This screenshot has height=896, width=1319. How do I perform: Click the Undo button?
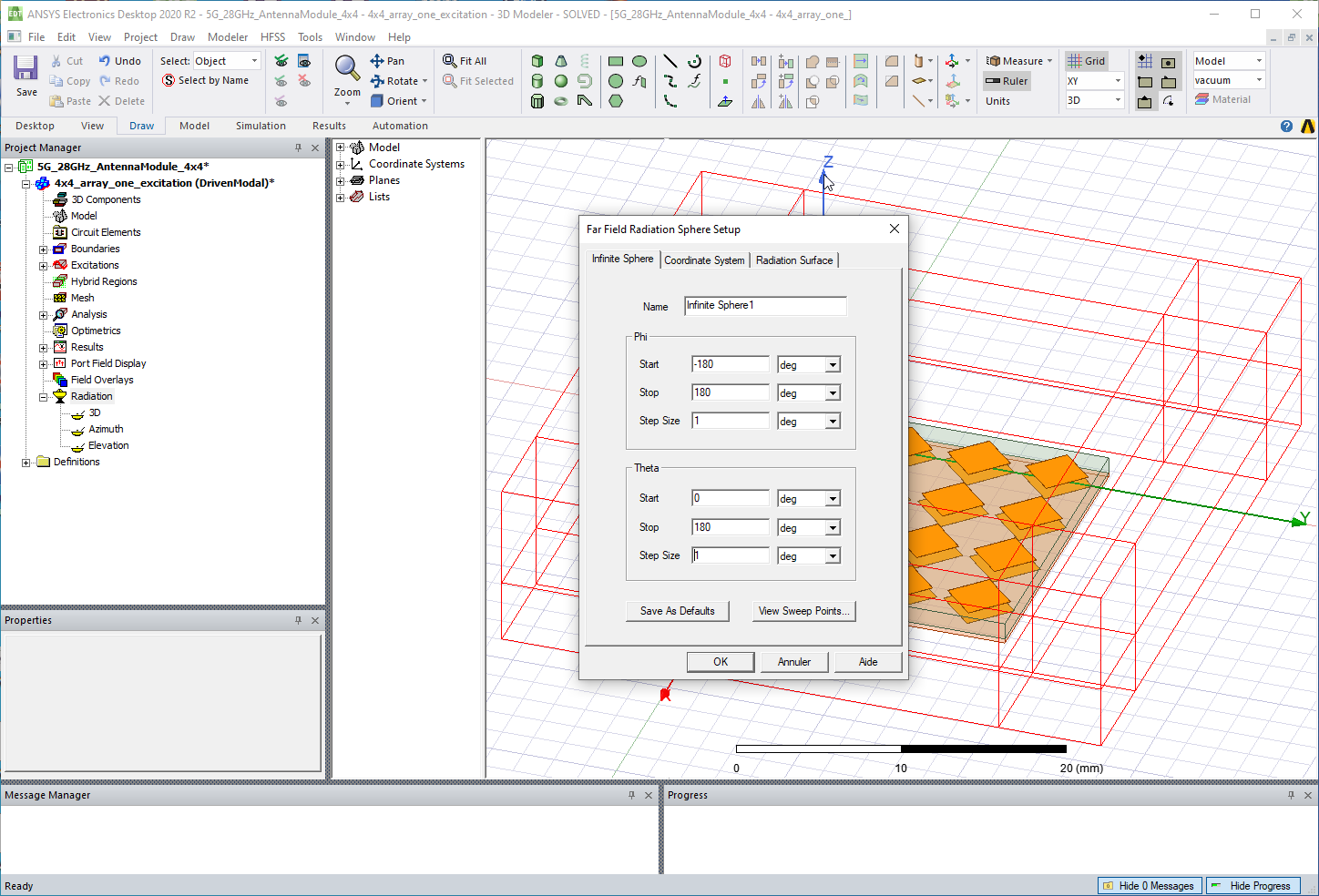tap(119, 61)
